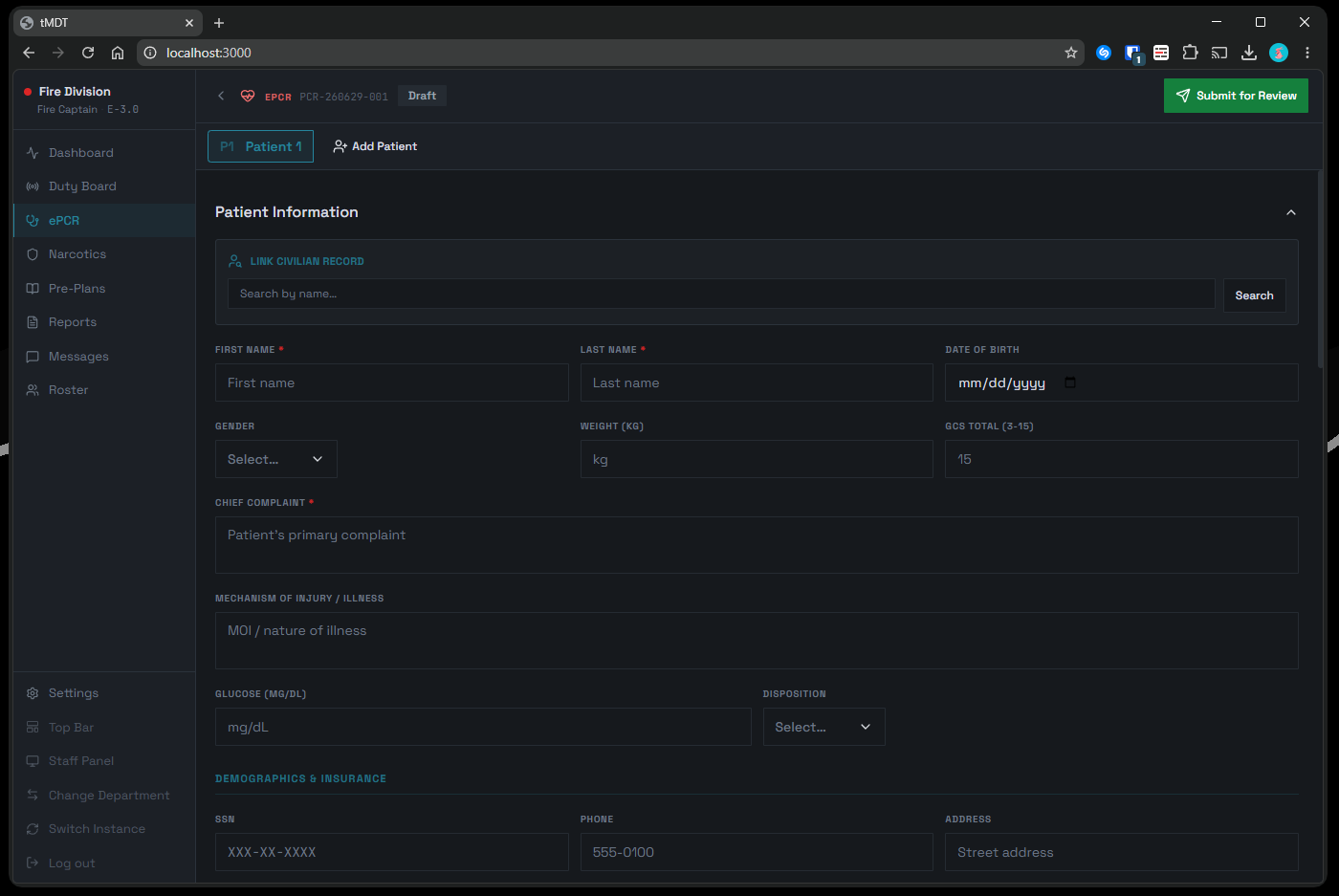Click the Log out arrow icon

coord(33,863)
